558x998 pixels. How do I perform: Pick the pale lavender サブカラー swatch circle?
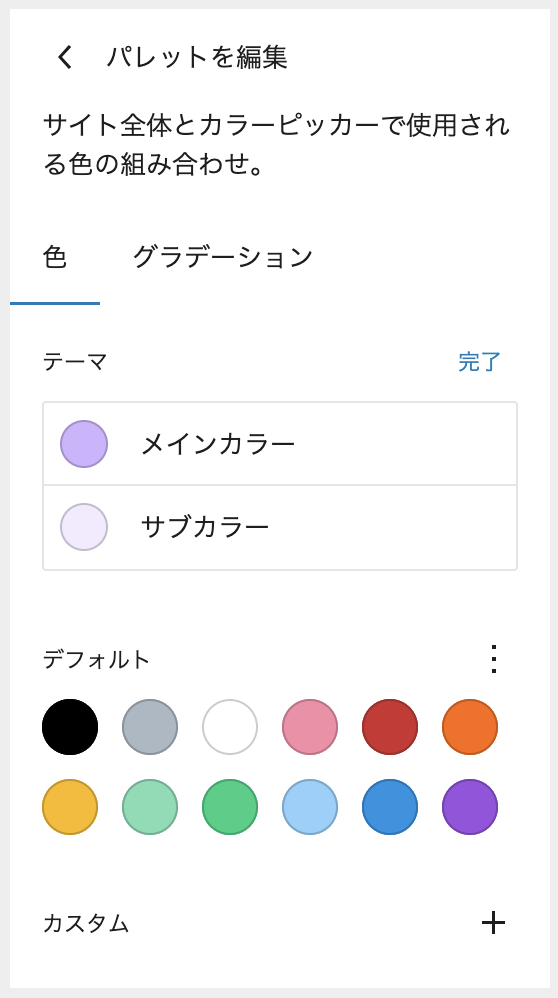(84, 527)
